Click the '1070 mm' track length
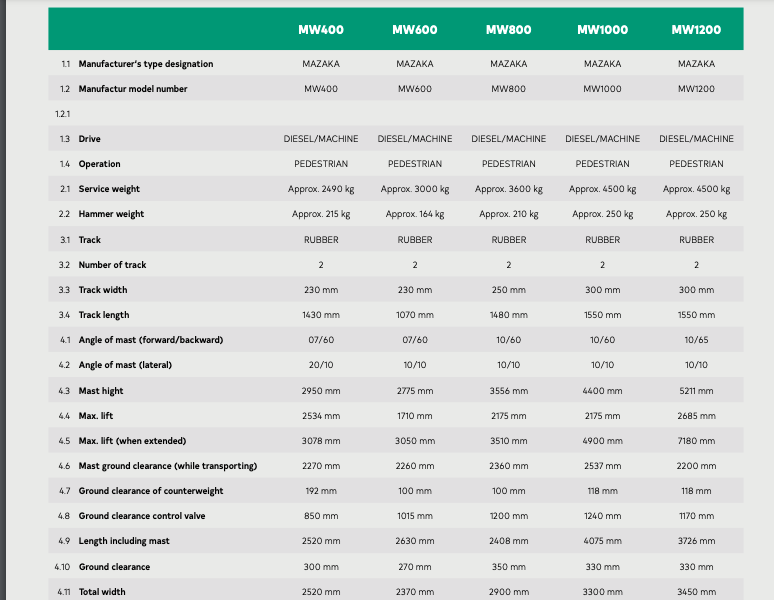The height and width of the screenshot is (600, 774). [x=415, y=315]
